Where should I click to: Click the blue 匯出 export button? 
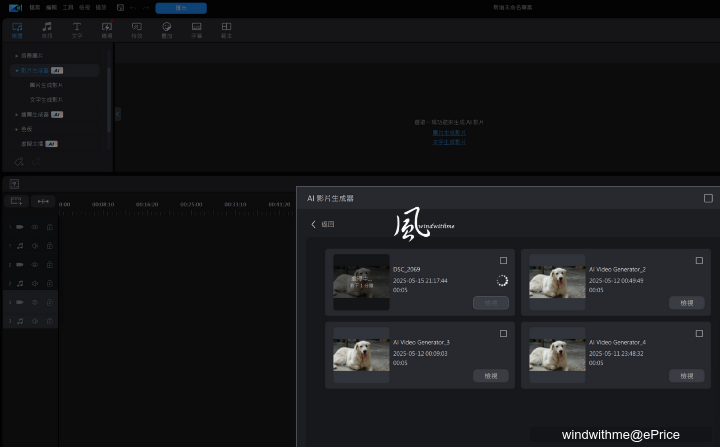pos(181,7)
